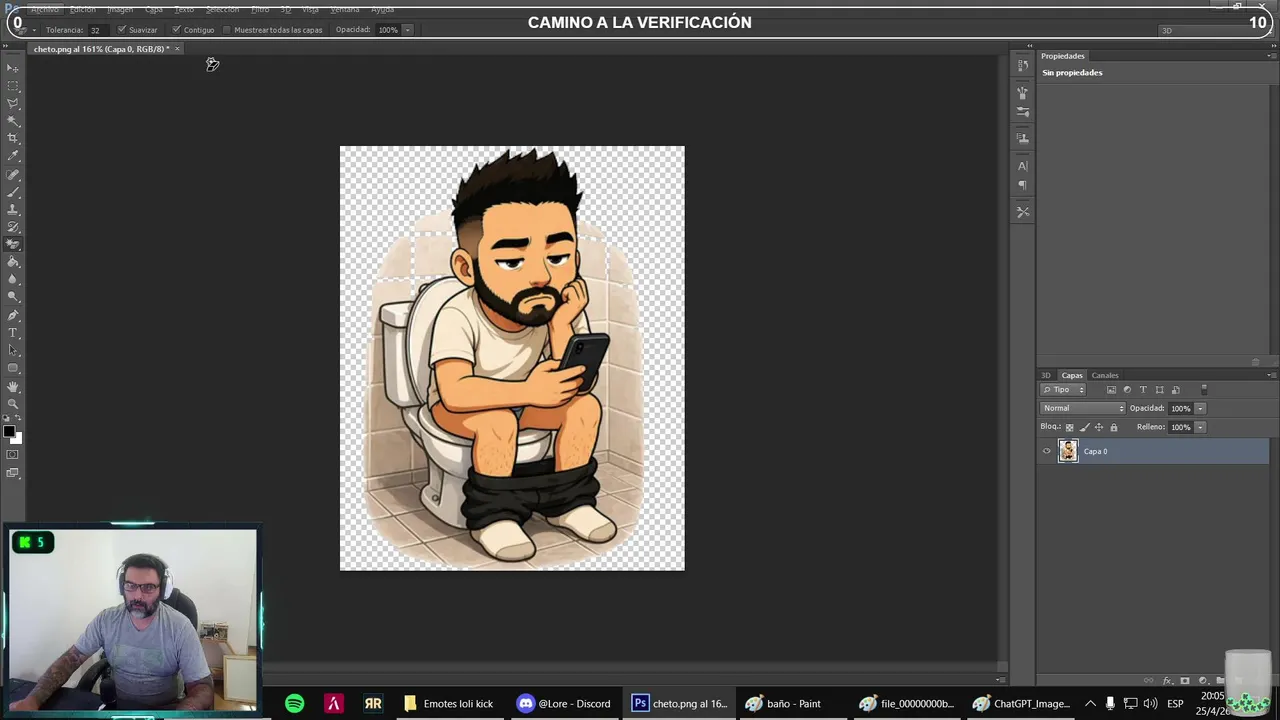Viewport: 1280px width, 720px height.
Task: Open the options bar Opacidad dropdown arrow
Action: pos(407,30)
